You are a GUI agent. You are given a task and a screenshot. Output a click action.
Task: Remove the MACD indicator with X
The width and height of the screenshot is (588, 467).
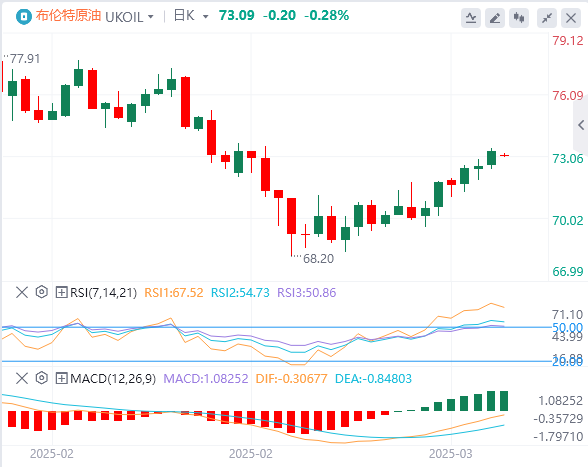(x=22, y=378)
